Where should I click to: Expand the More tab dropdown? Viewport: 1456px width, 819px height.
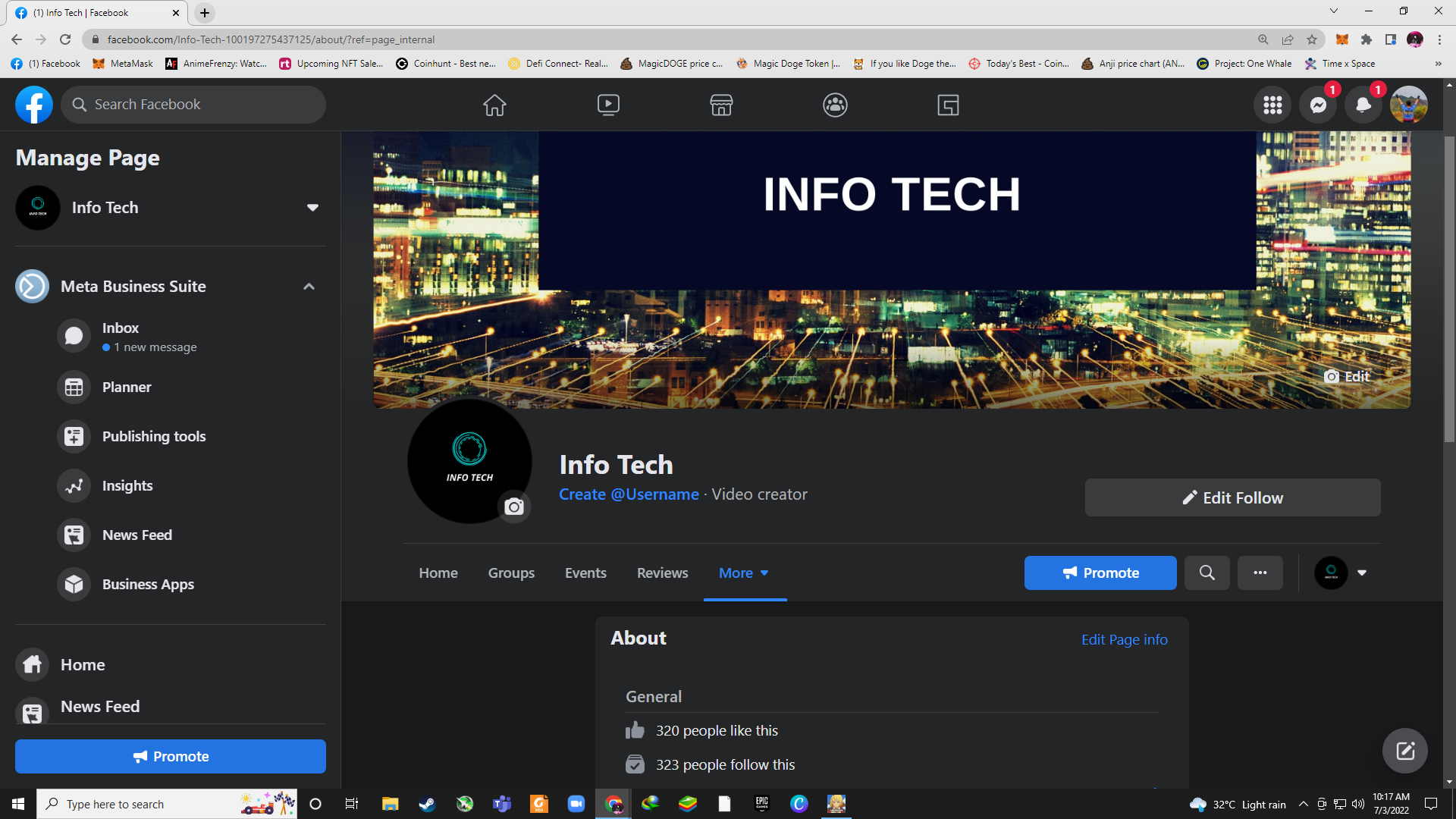[744, 573]
